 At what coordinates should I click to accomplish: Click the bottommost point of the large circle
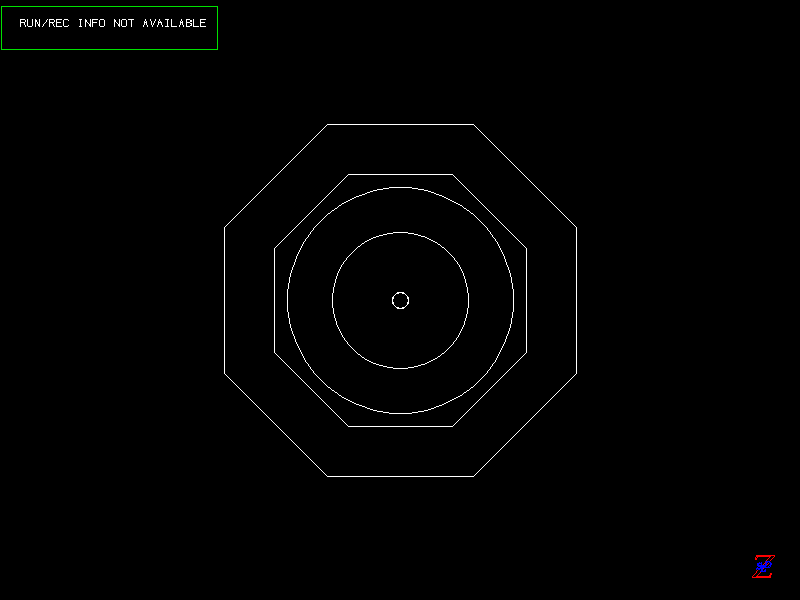[400, 413]
